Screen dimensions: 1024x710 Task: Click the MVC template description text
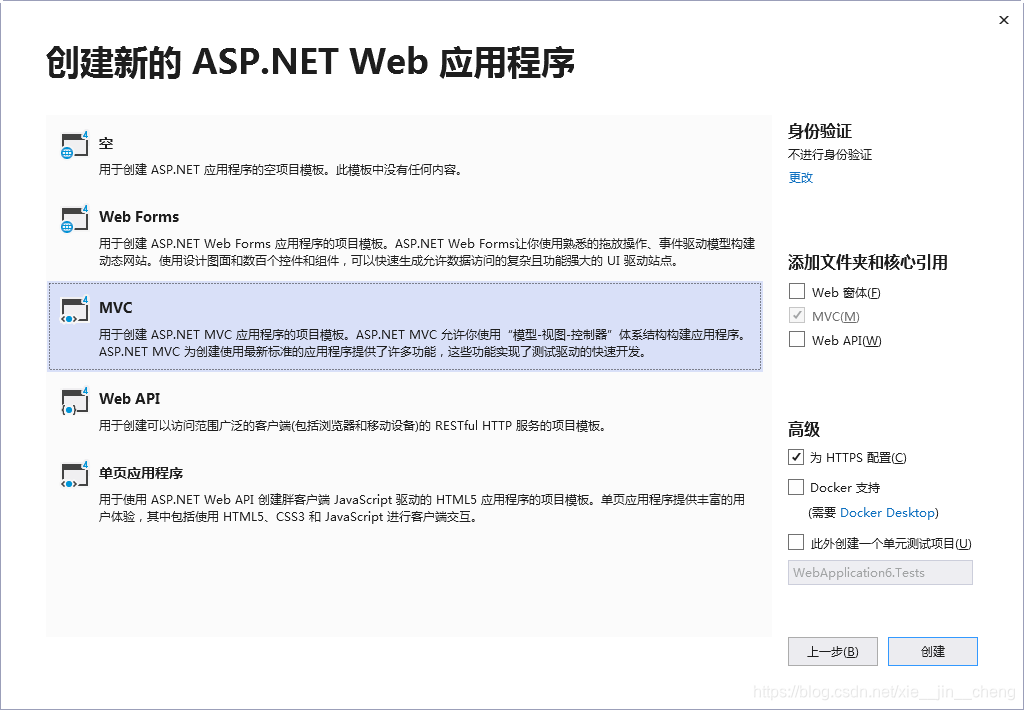click(423, 343)
